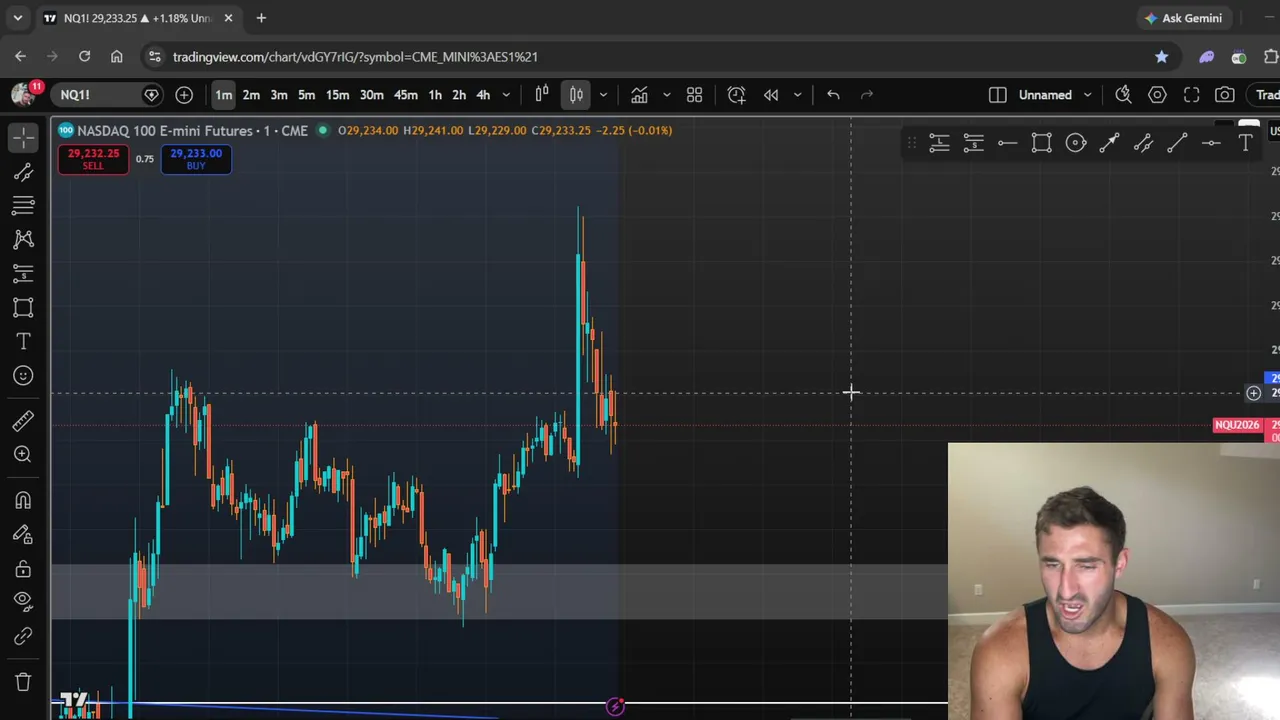
Task: Select the geometric shapes tool in left sidebar
Action: 23,307
